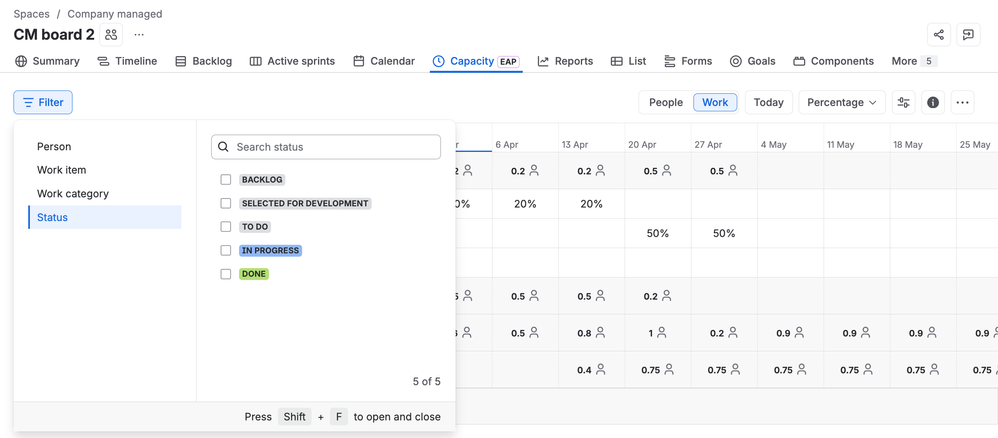
Task: Switch to the Timeline tab
Action: pyautogui.click(x=127, y=61)
